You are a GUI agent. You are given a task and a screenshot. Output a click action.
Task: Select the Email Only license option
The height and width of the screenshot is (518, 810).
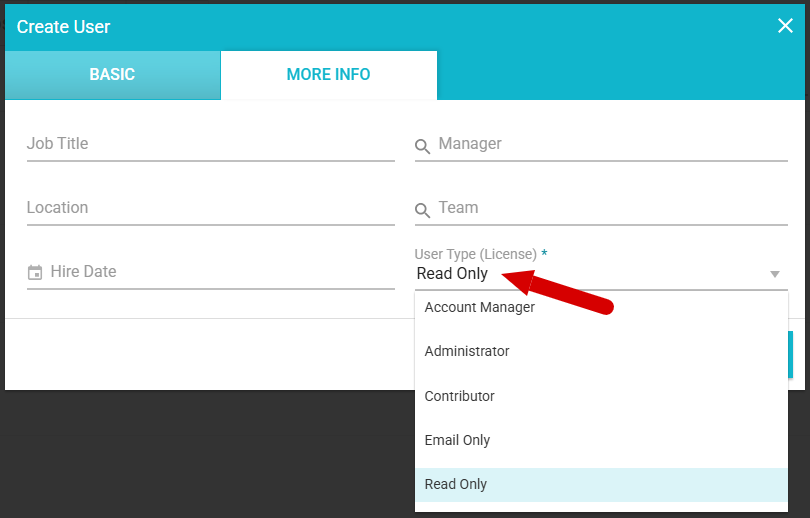[x=458, y=440]
